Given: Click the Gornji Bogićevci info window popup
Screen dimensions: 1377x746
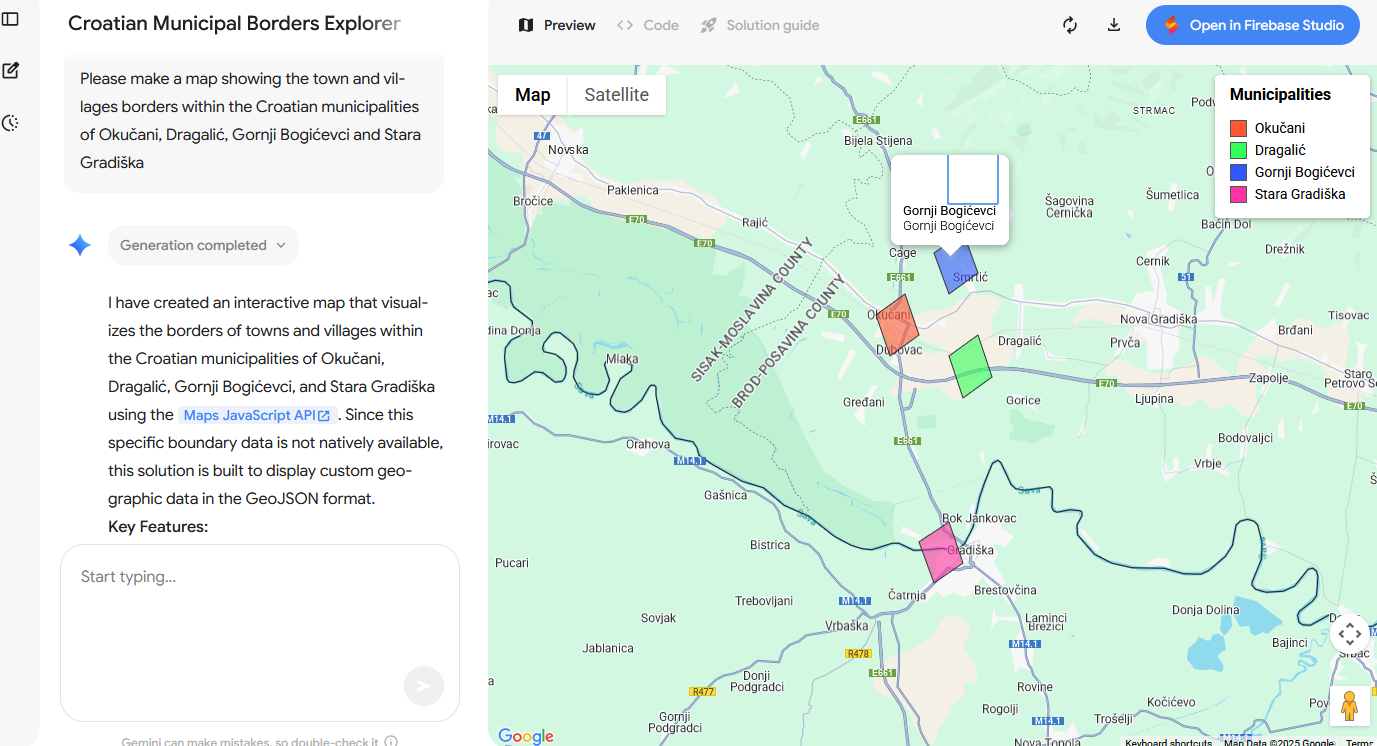Looking at the screenshot, I should (x=949, y=199).
